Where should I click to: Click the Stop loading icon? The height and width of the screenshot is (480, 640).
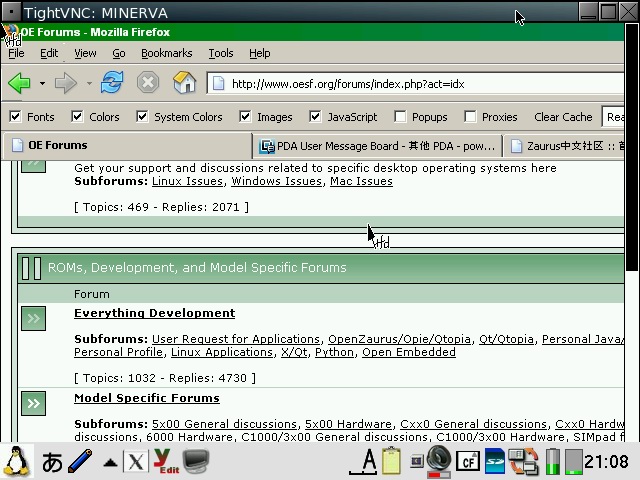(x=147, y=83)
